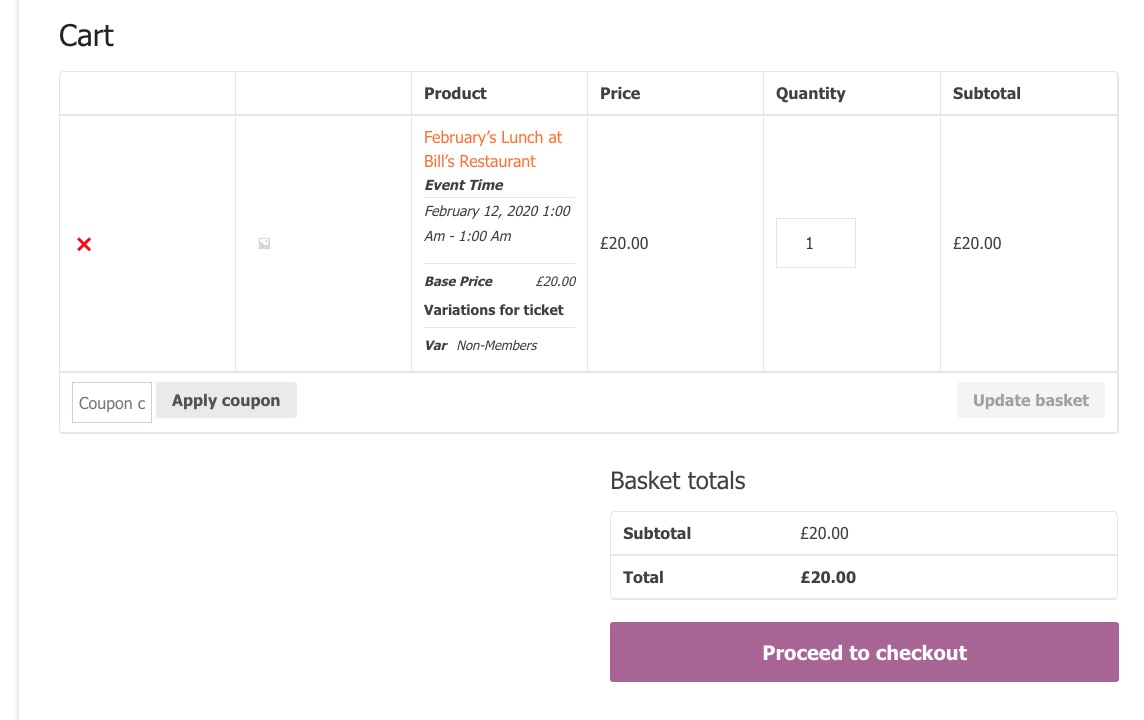Click the Price column header
The image size is (1144, 720).
620,93
